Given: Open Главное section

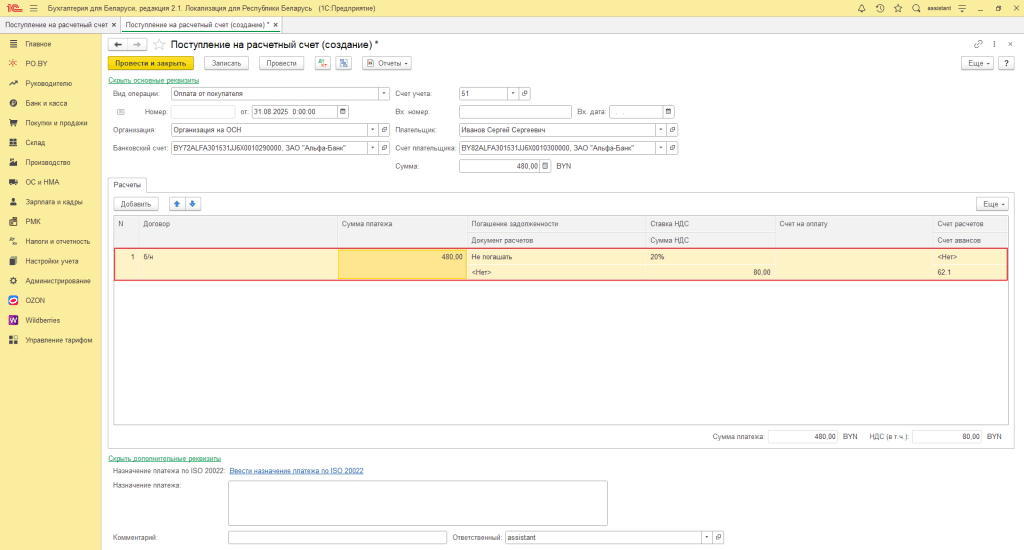Looking at the screenshot, I should (x=38, y=44).
